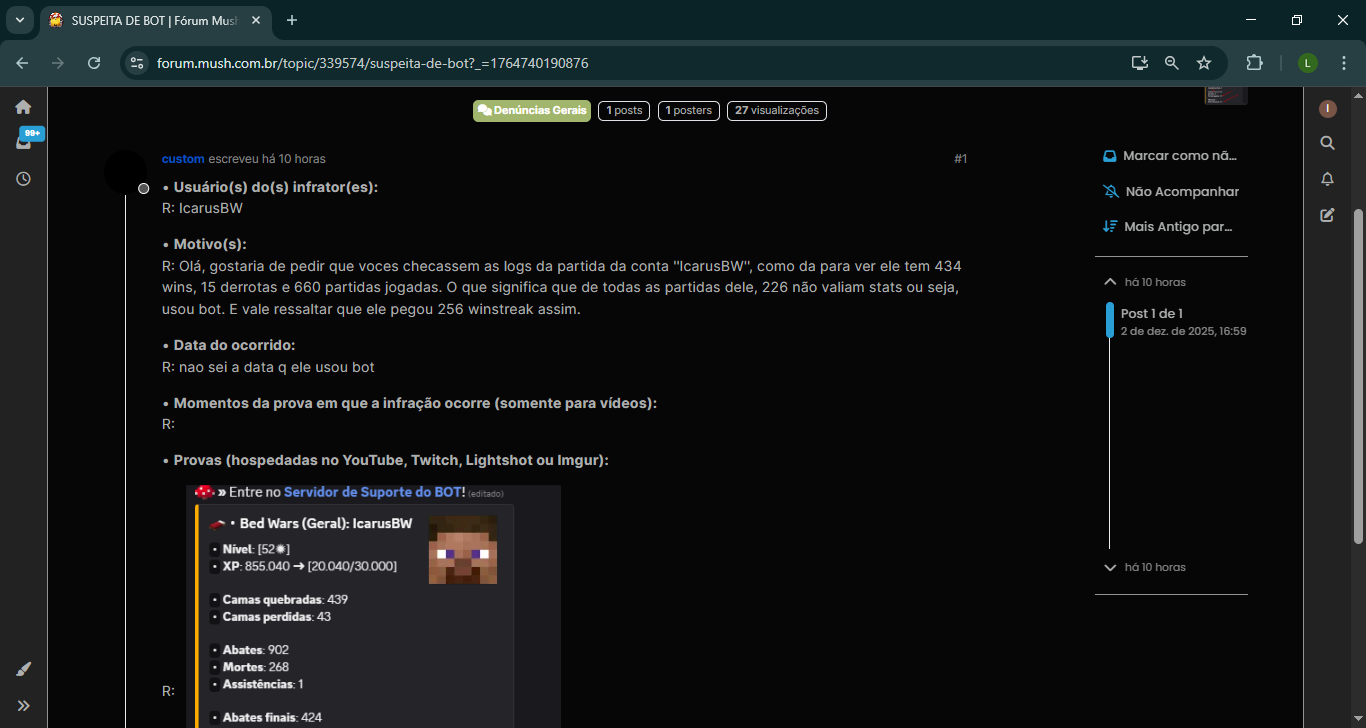Click the blue timeline scroll handle

pos(1110,320)
